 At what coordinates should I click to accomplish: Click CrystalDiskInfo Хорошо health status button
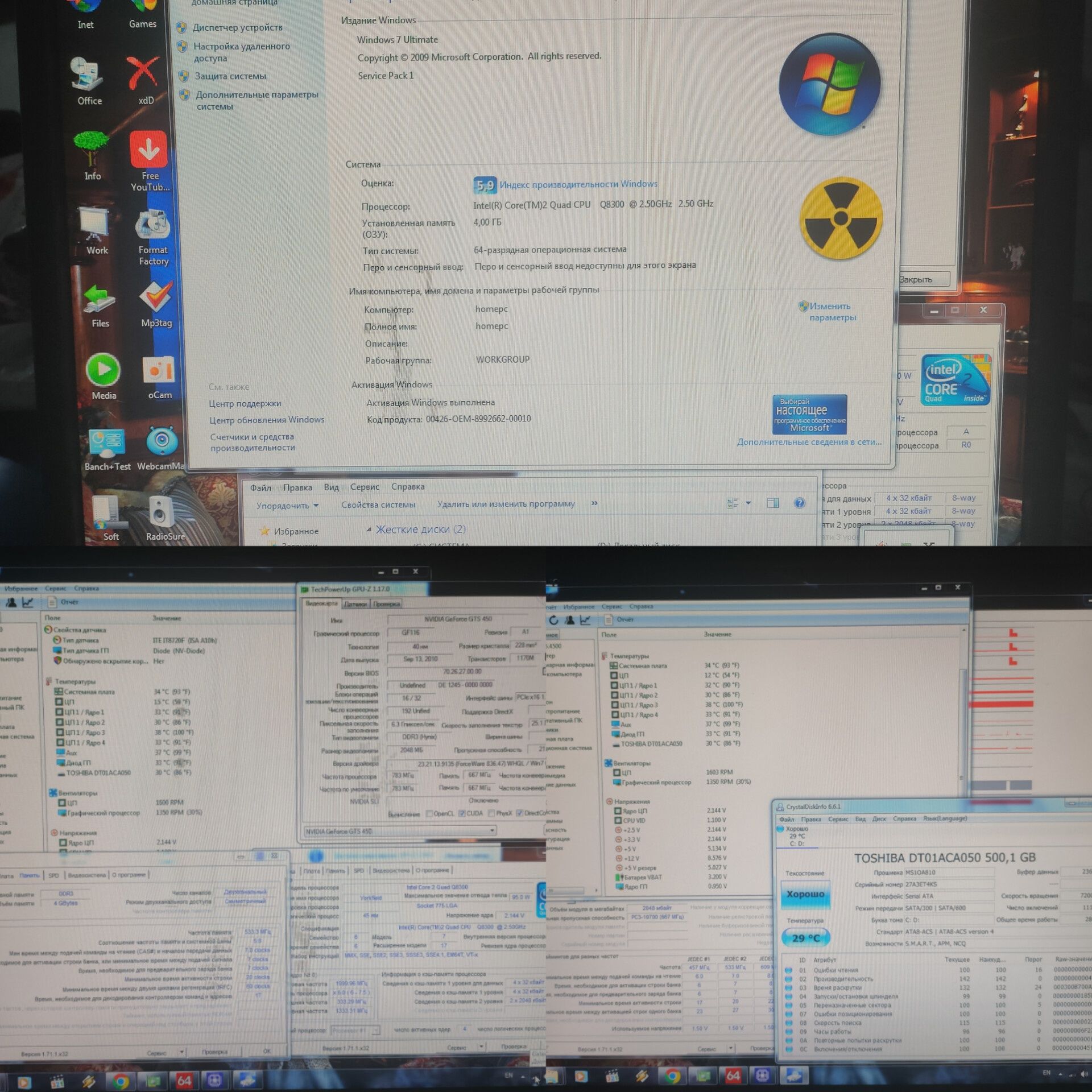[x=805, y=895]
